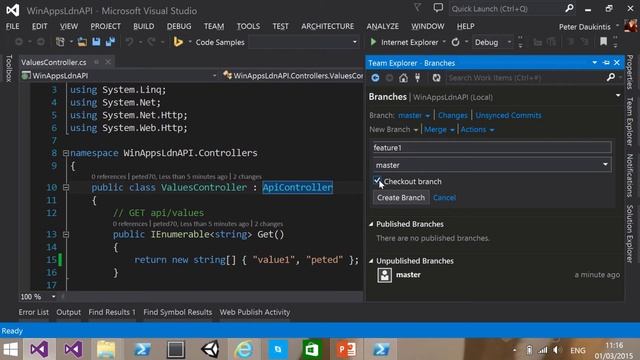
Task: Collapse the namespace block at line 8
Action: (66, 153)
